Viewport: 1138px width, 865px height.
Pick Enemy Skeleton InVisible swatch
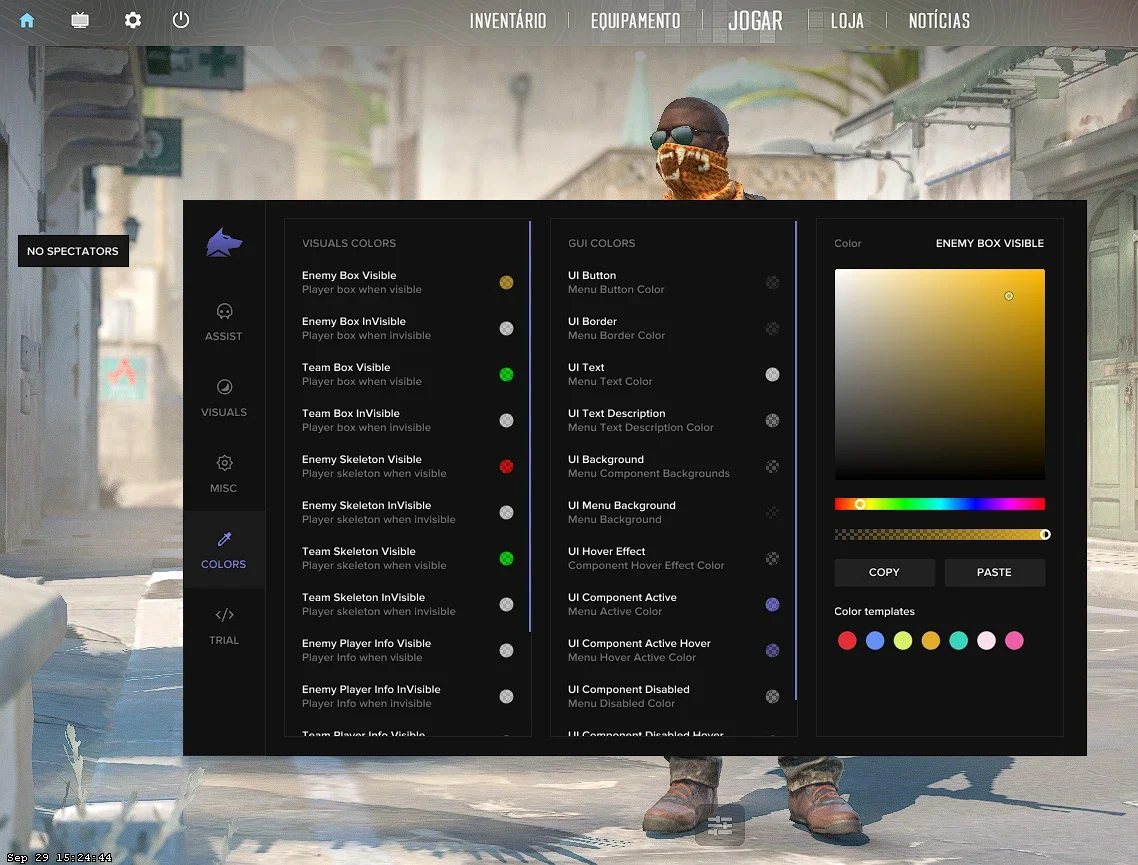(507, 512)
